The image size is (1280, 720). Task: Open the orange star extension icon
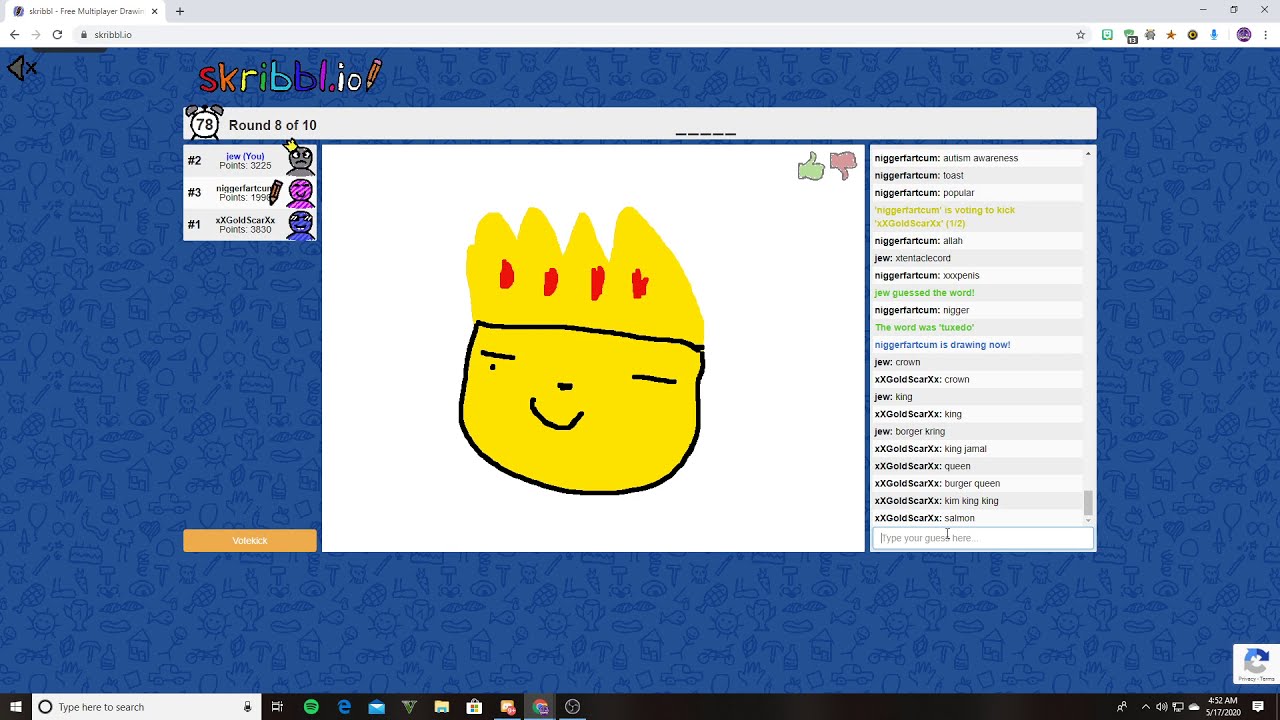point(1171,35)
